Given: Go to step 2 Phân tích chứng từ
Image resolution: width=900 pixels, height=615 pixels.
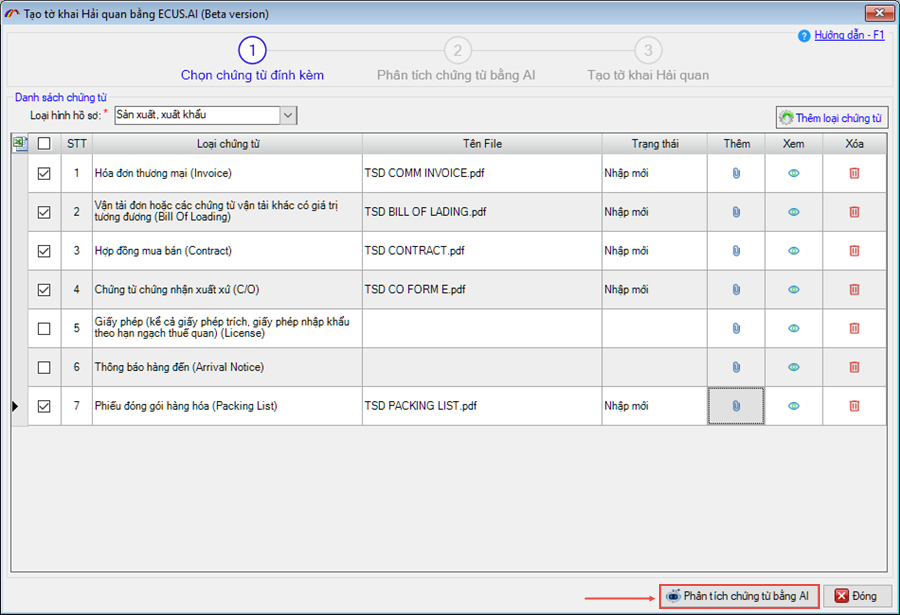Looking at the screenshot, I should coord(457,51).
